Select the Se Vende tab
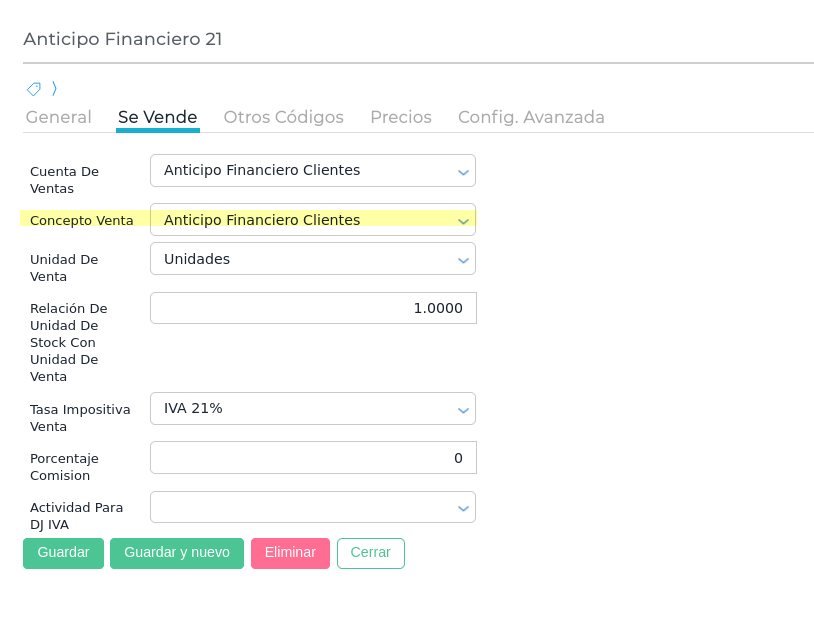Image resolution: width=814 pixels, height=635 pixels. [x=158, y=117]
